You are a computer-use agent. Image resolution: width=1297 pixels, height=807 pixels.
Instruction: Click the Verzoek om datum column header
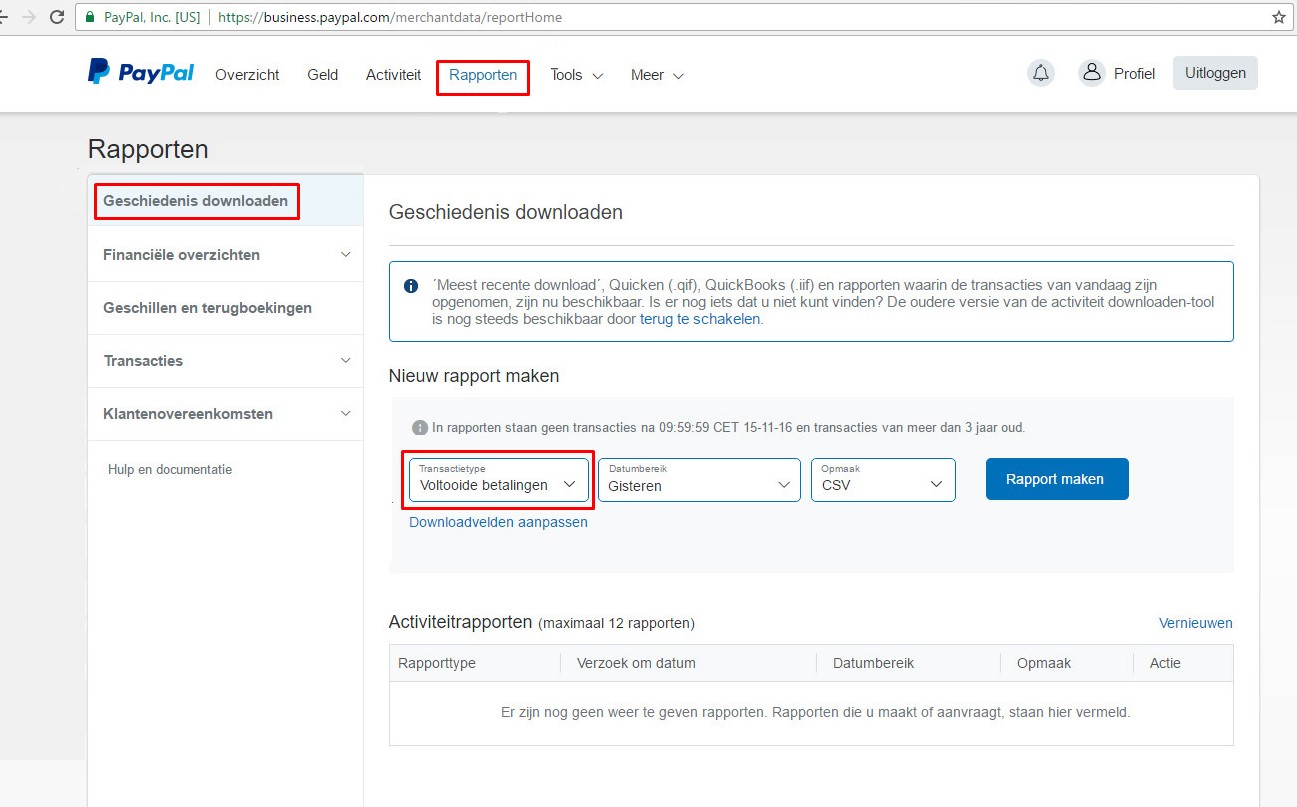[x=636, y=663]
